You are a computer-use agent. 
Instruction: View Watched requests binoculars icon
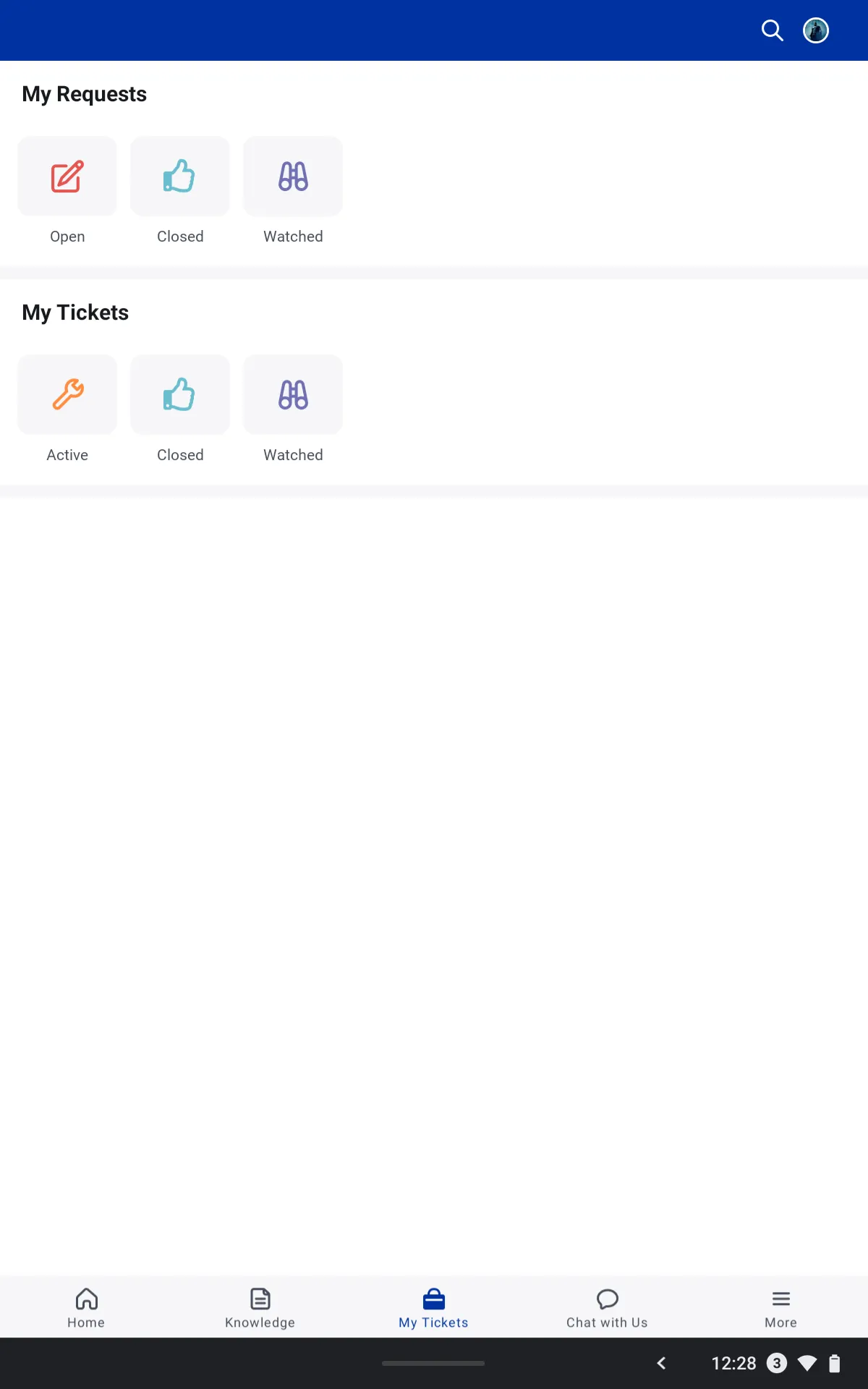pyautogui.click(x=292, y=176)
